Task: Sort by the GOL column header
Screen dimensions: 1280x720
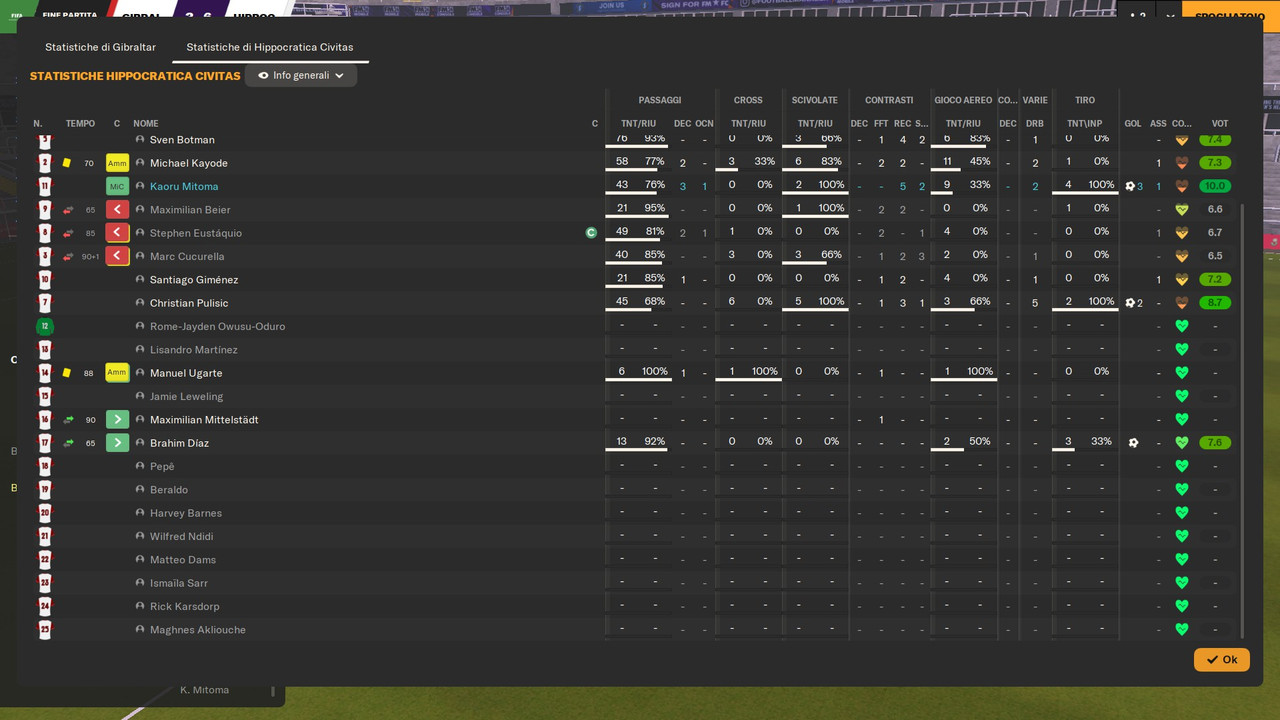Action: point(1133,124)
